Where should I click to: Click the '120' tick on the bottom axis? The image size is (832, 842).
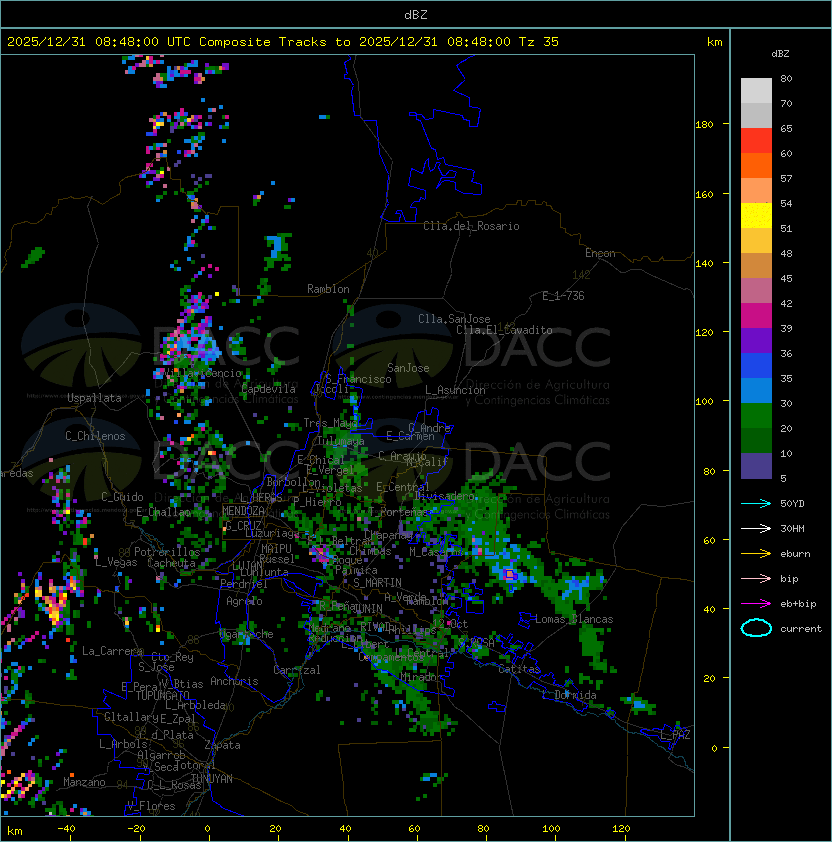(621, 829)
